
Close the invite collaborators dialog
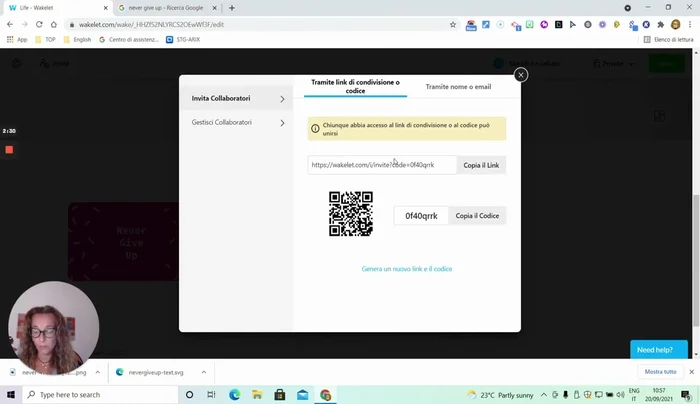(521, 75)
